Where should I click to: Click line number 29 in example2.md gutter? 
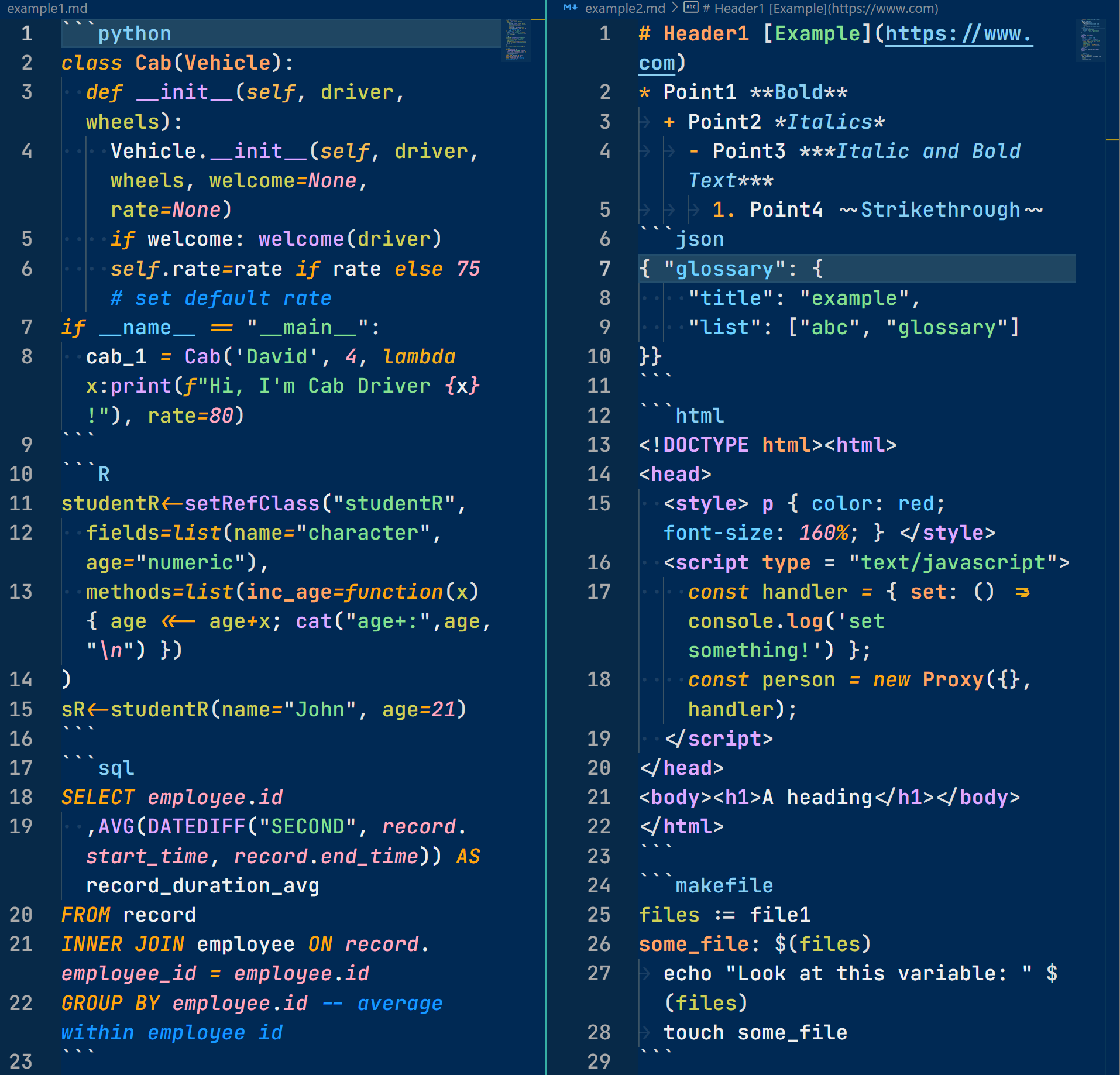(599, 1062)
